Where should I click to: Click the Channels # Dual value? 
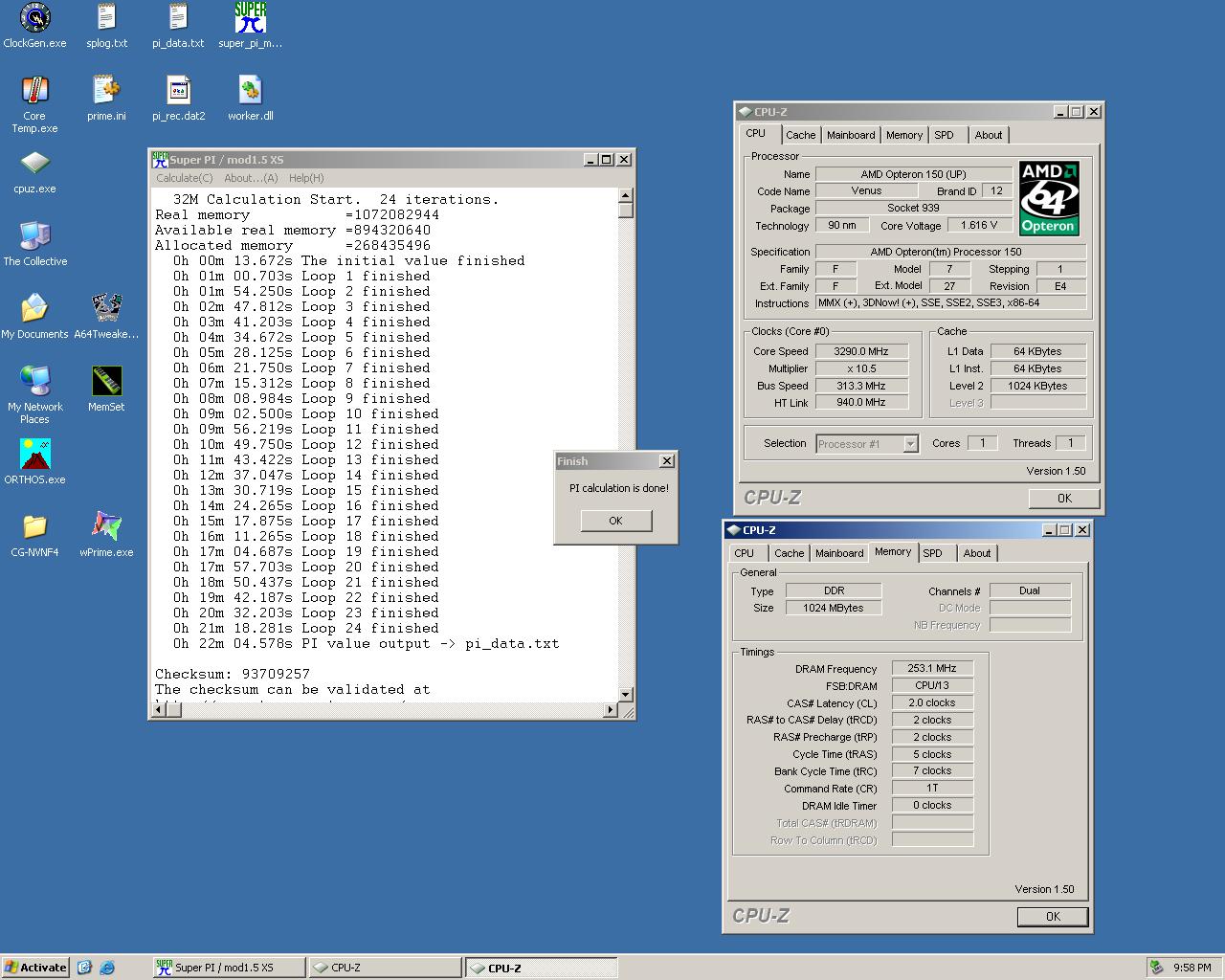click(1030, 590)
